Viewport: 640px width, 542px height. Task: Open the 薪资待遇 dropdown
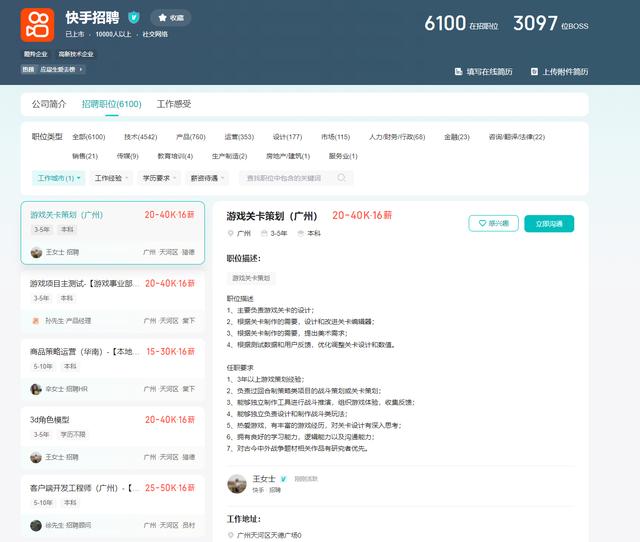(x=207, y=178)
